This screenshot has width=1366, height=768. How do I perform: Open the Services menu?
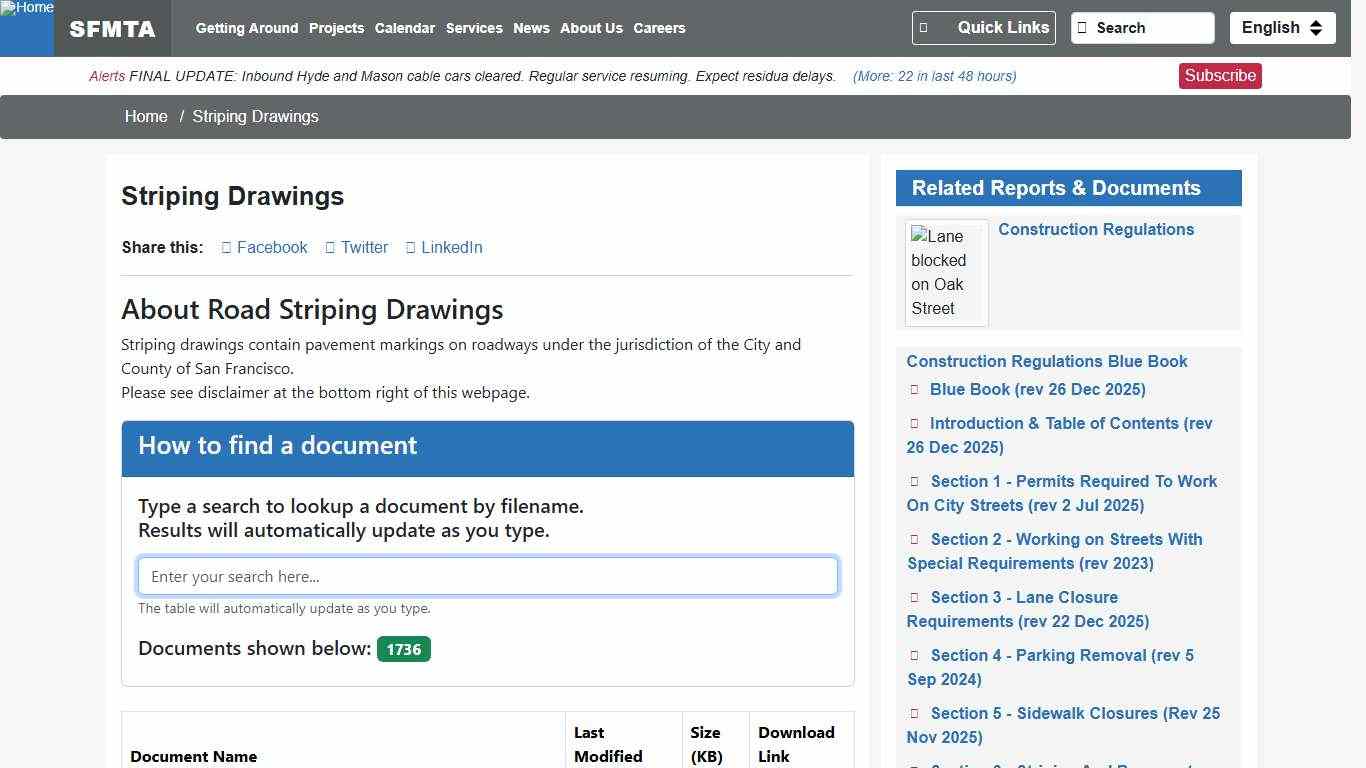(x=474, y=28)
